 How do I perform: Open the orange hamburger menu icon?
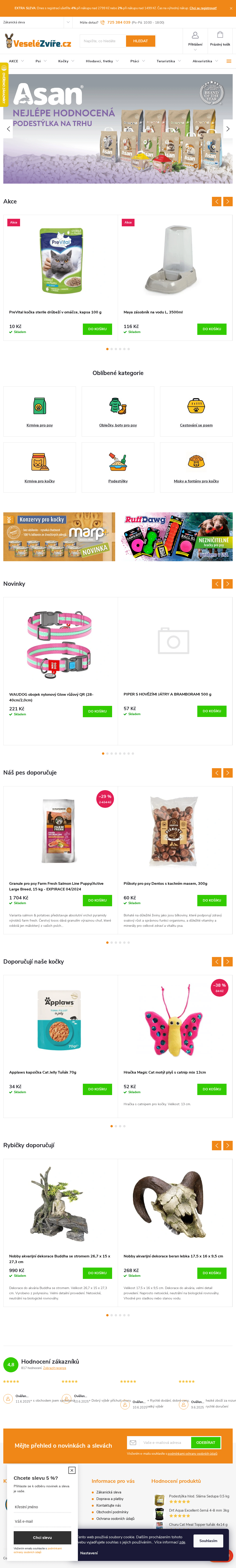click(229, 61)
